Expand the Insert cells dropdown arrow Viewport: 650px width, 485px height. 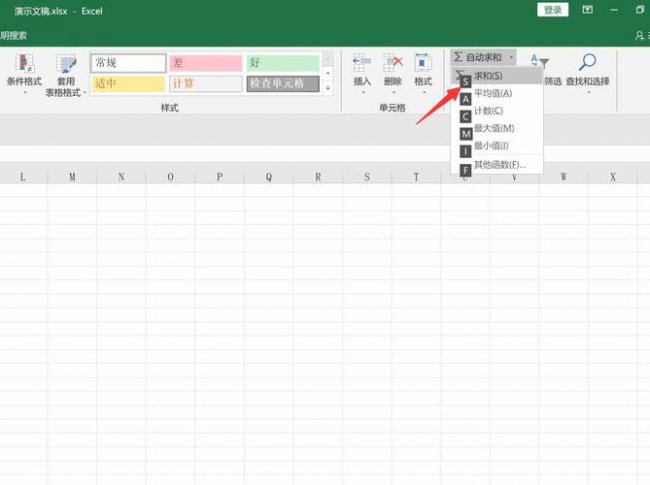[x=363, y=92]
